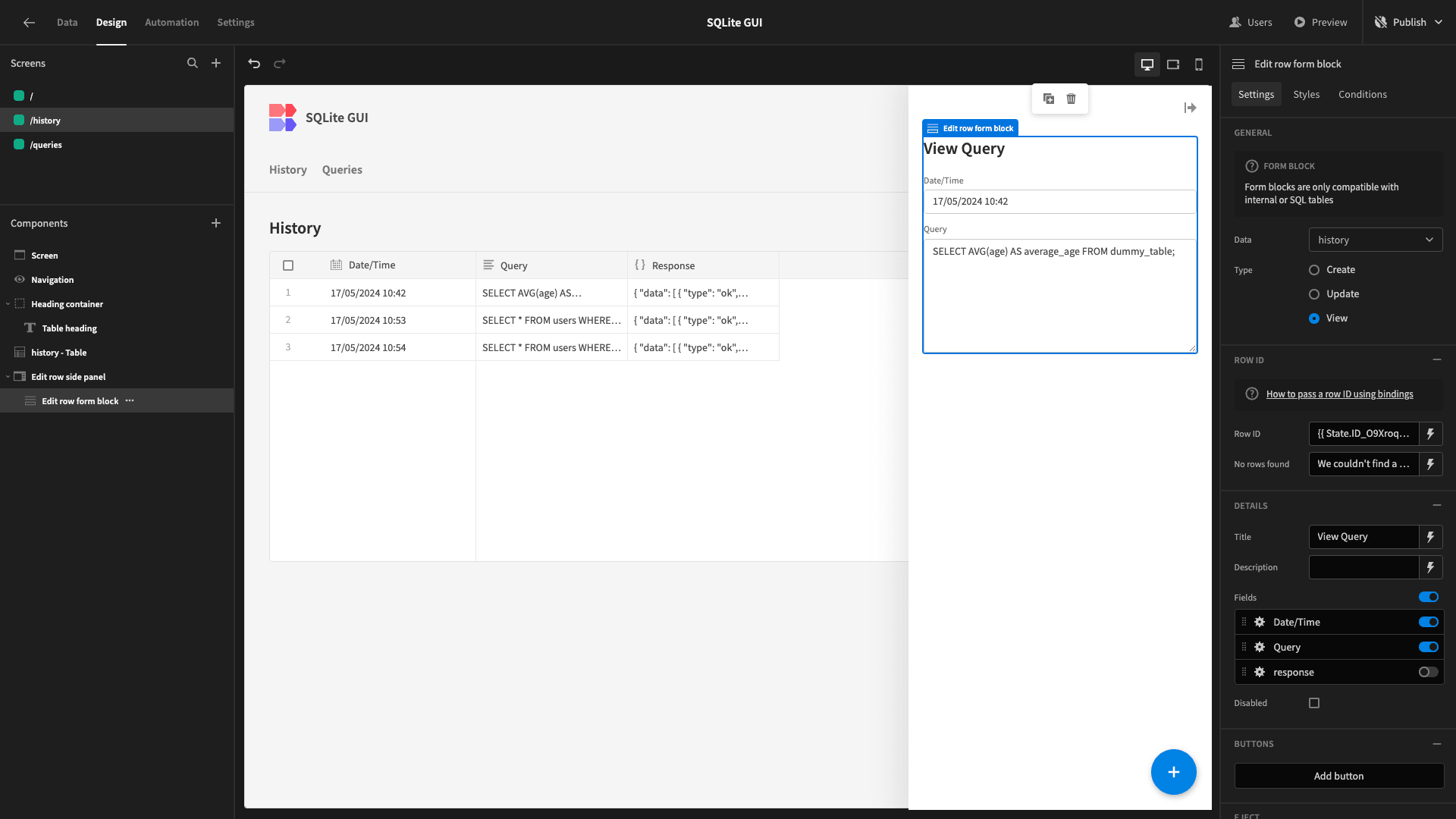Close side panel with arrow icon
1456x819 pixels.
pyautogui.click(x=1191, y=108)
